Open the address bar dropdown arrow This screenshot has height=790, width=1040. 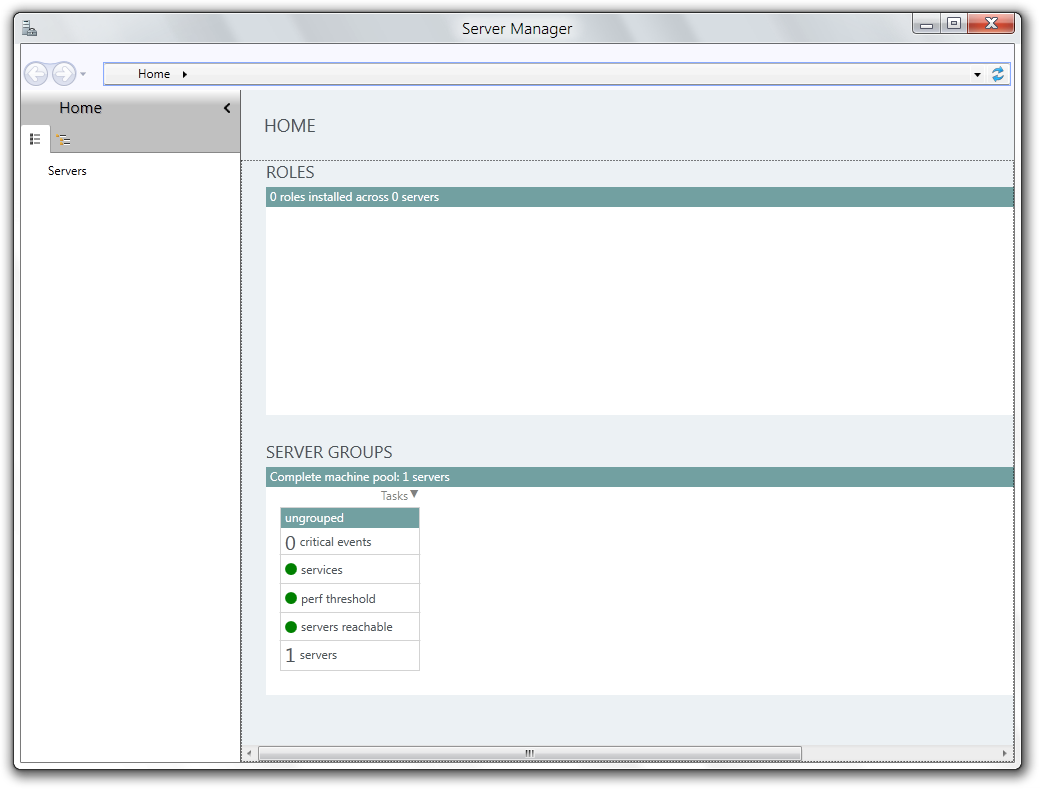[977, 75]
